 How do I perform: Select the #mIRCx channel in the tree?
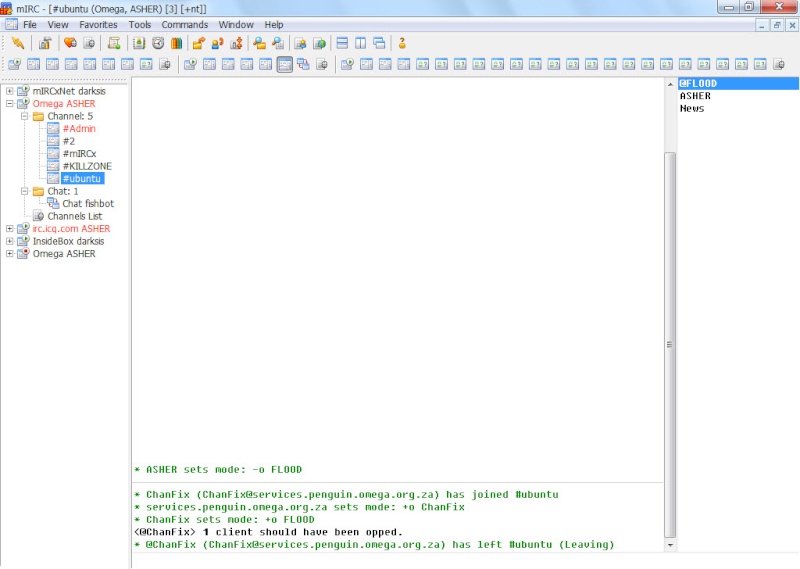pos(80,154)
